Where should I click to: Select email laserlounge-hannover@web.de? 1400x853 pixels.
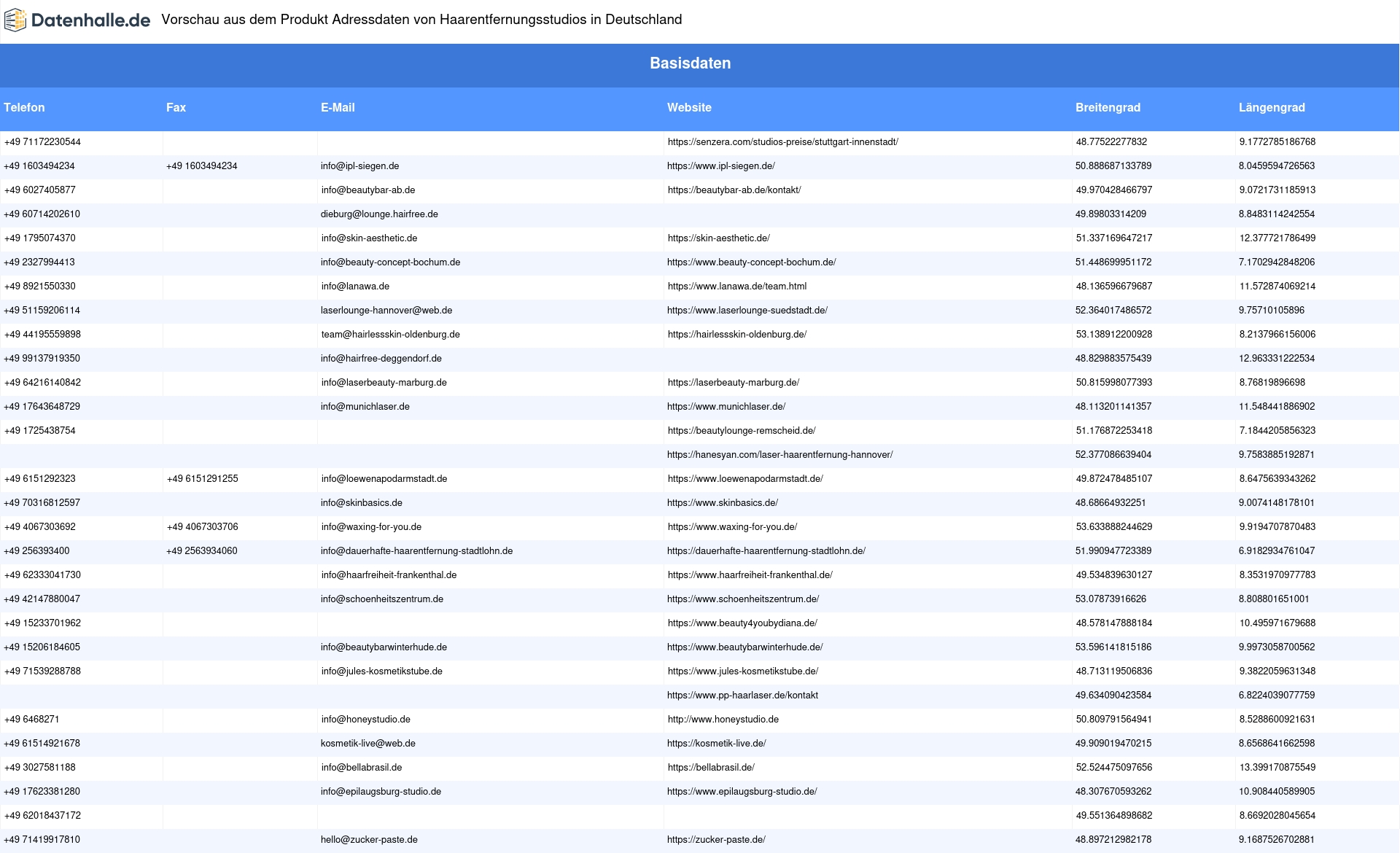pos(386,311)
